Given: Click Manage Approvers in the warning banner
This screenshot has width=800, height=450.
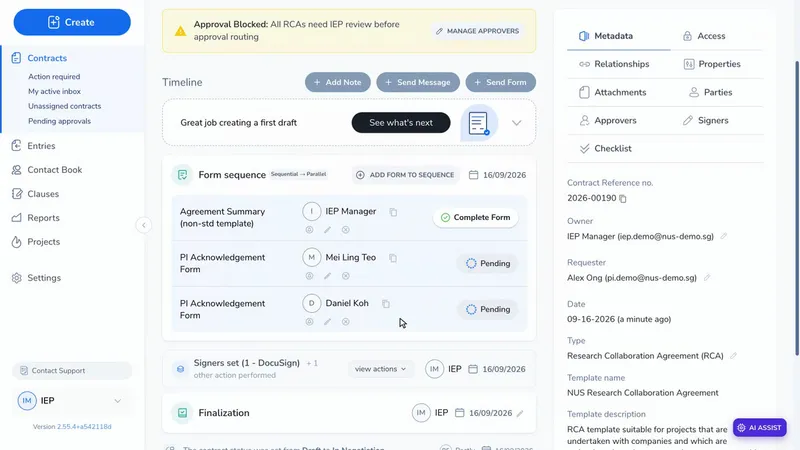Looking at the screenshot, I should click(478, 31).
